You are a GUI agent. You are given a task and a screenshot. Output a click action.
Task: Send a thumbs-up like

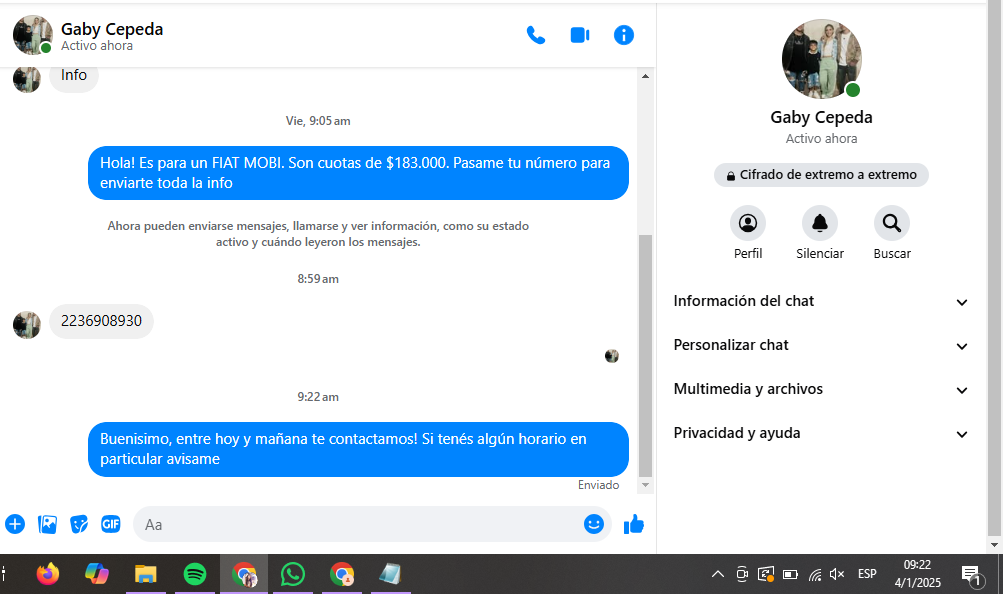[x=634, y=524]
